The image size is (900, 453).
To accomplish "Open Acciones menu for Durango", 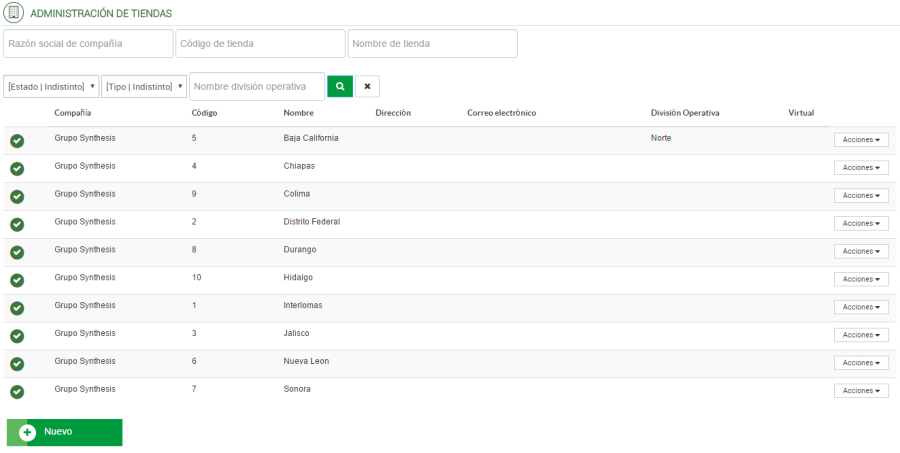I will (x=861, y=251).
